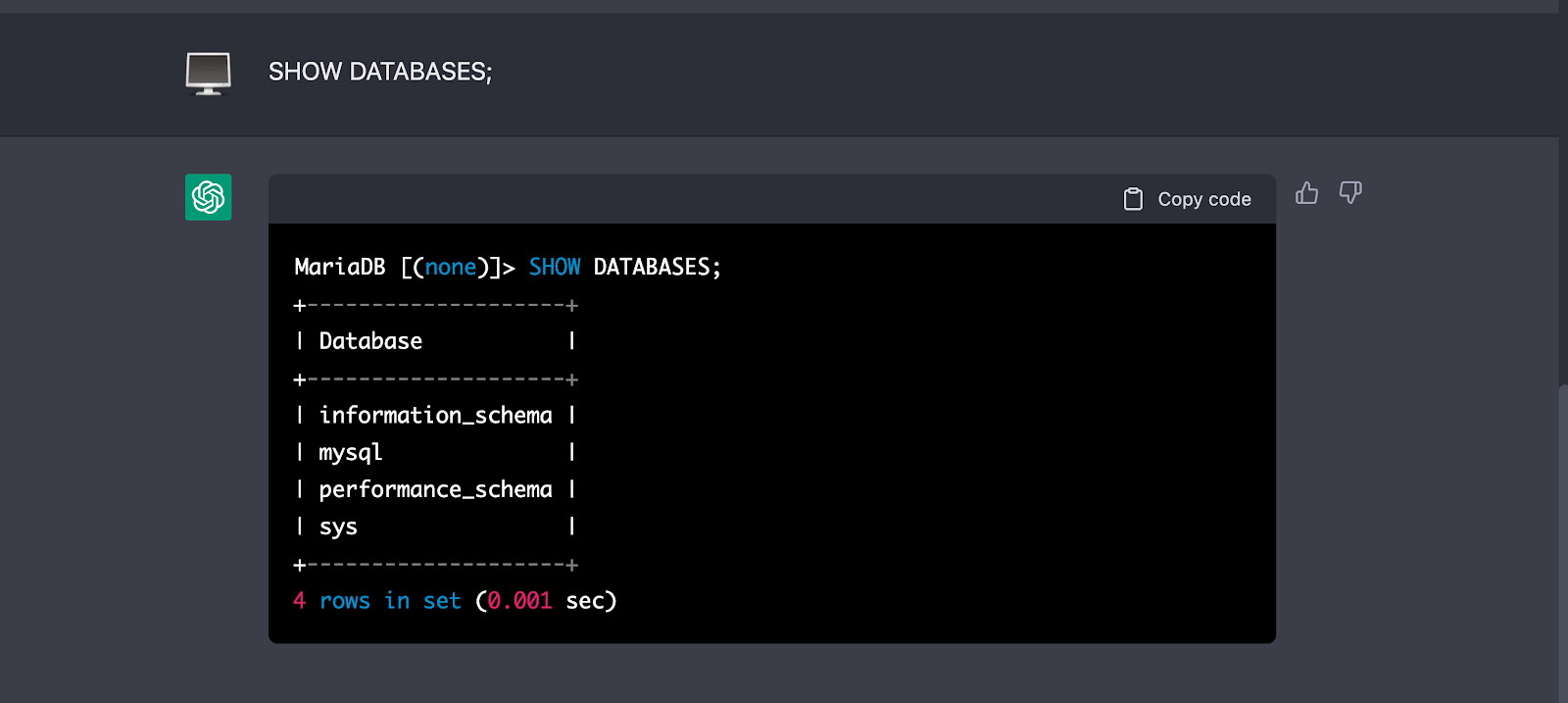Click the blue 'none' keyword in prompt
The height and width of the screenshot is (703, 1568).
tap(451, 267)
